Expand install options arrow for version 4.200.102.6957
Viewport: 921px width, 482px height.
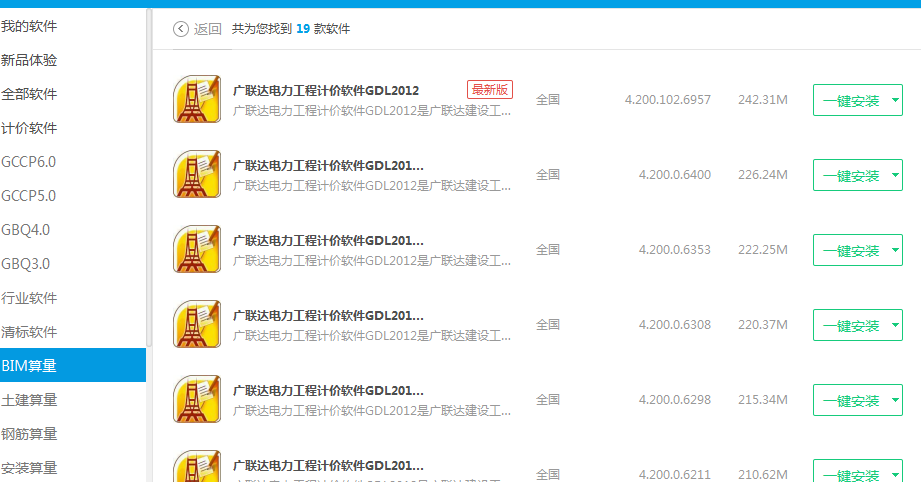click(x=895, y=100)
